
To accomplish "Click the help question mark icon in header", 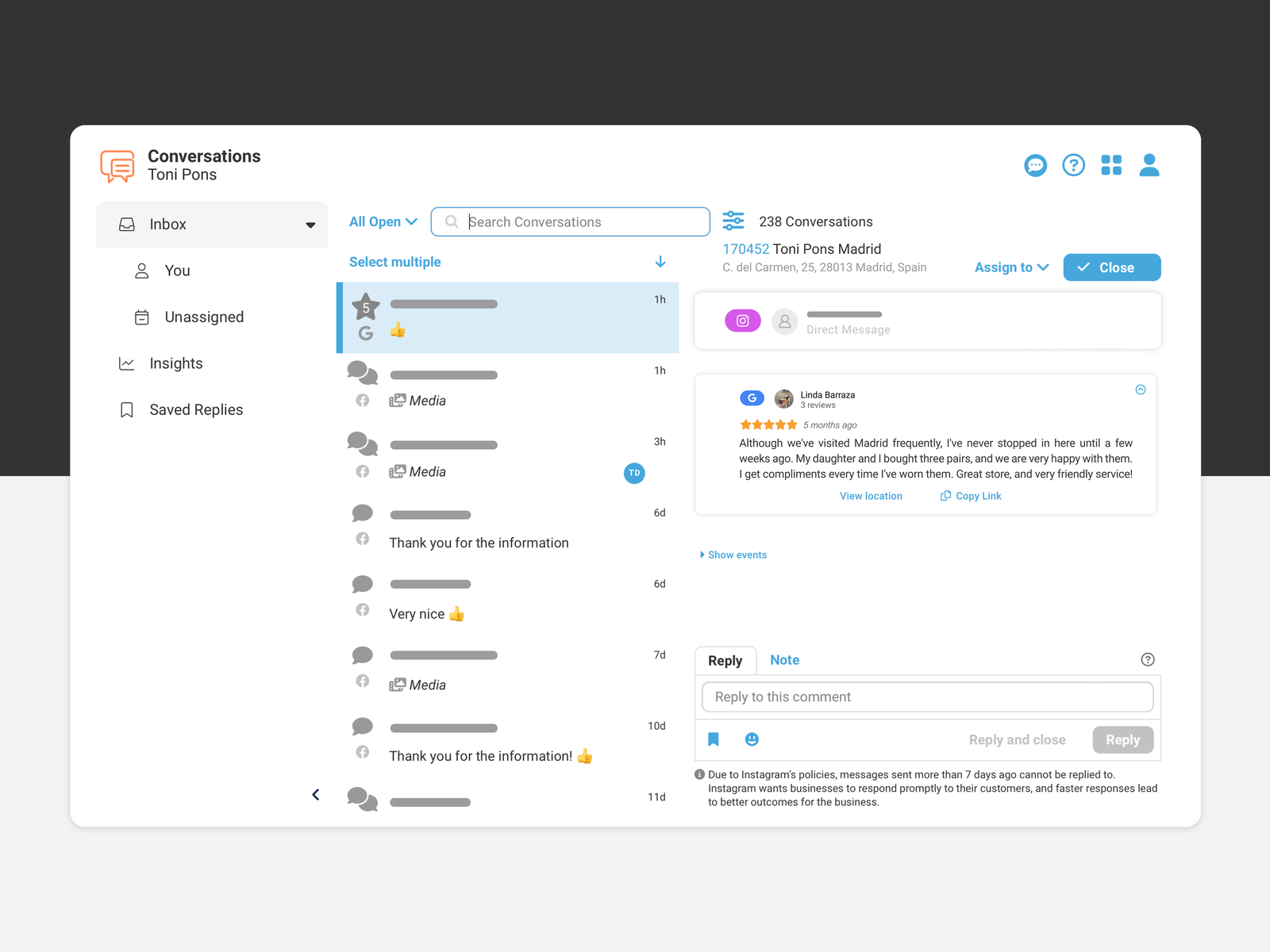I will [1073, 165].
